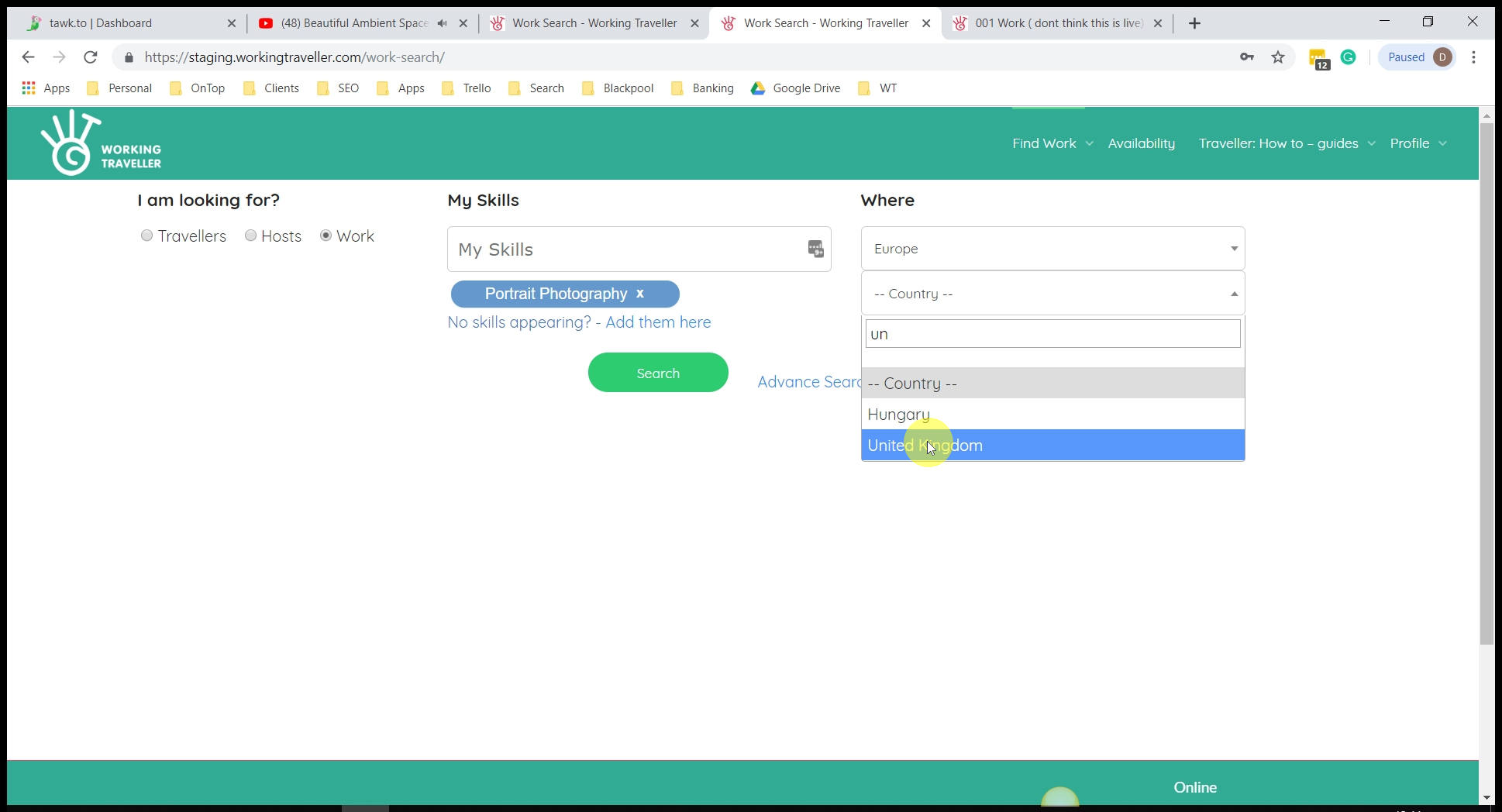The image size is (1502, 812).
Task: Bookmark this page with the star icon
Action: (x=1278, y=57)
